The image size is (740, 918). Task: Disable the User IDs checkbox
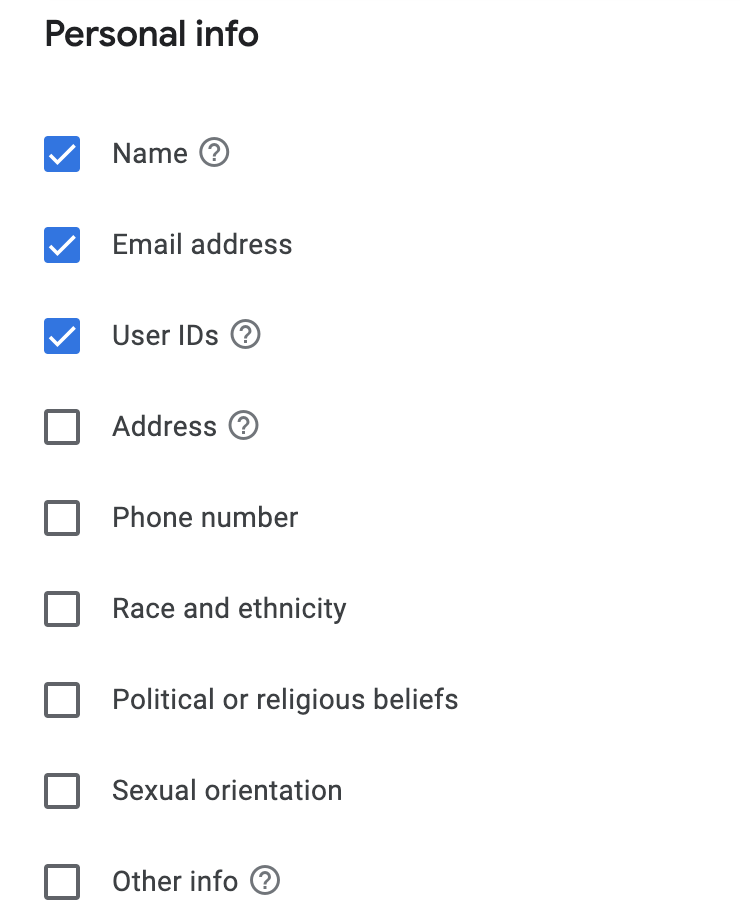(x=62, y=336)
